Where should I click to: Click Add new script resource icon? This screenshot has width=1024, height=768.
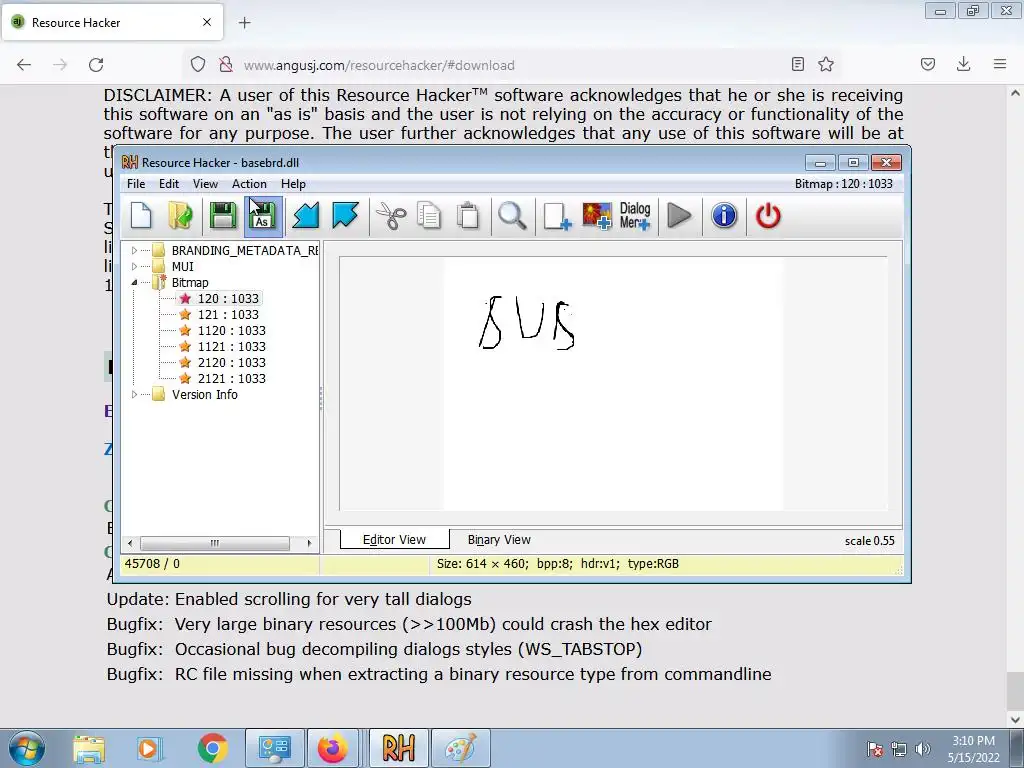(557, 216)
